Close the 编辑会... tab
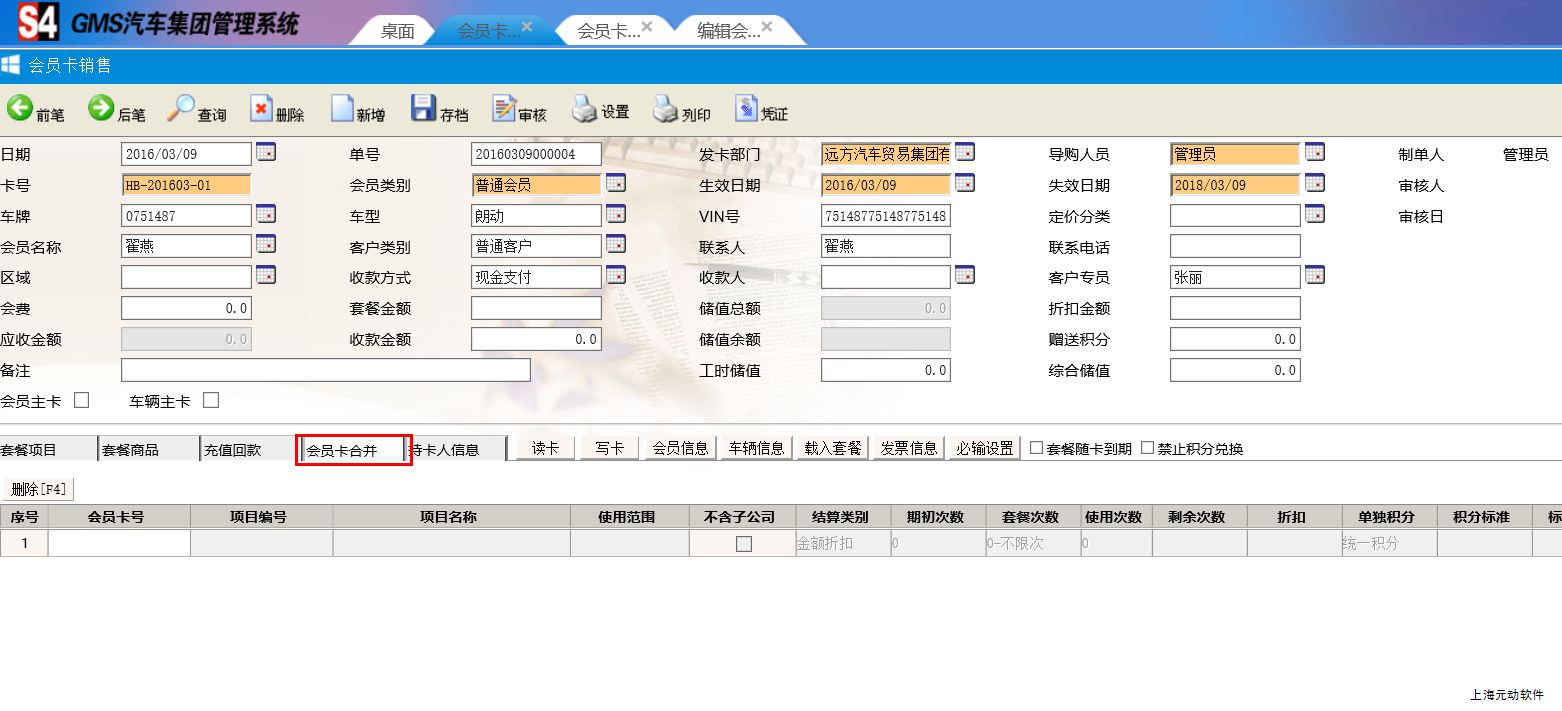The width and height of the screenshot is (1562, 711). 766,27
